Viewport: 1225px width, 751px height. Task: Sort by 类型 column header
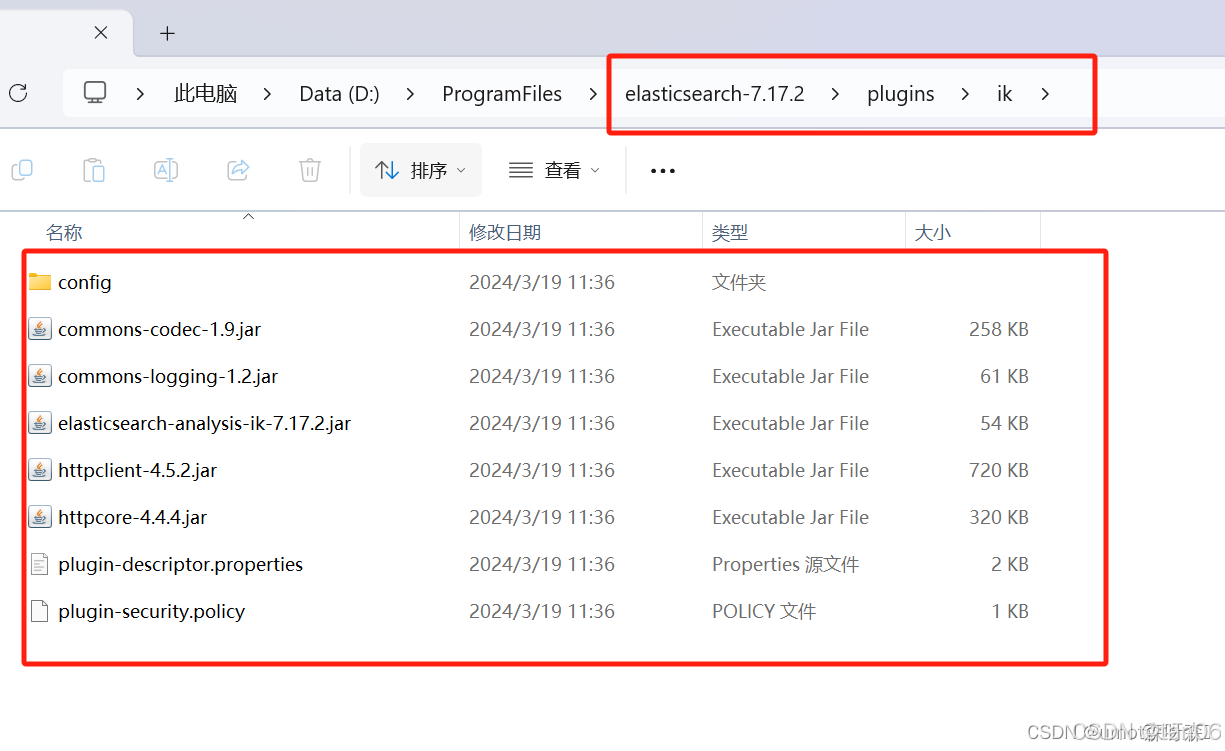(730, 232)
